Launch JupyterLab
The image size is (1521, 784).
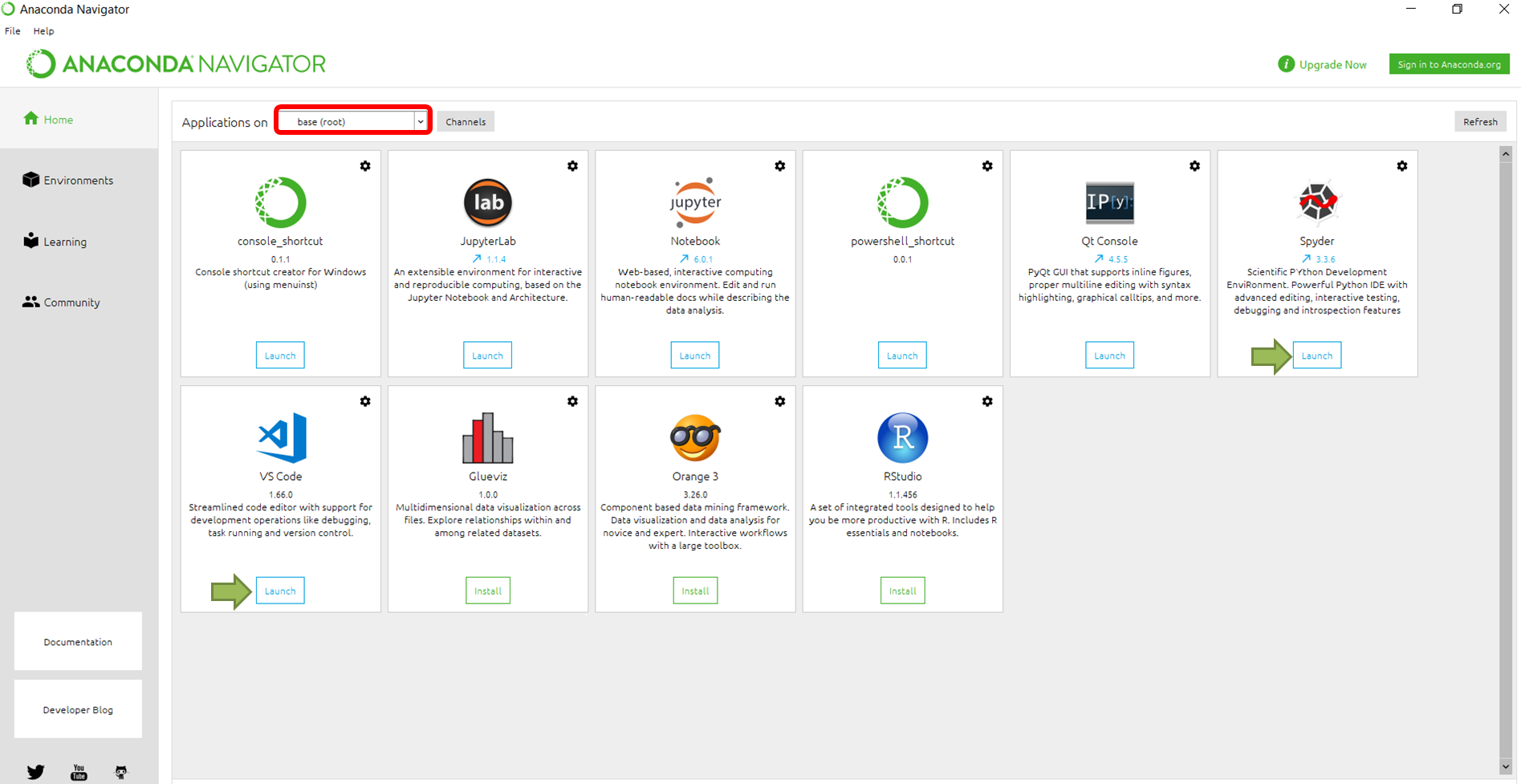[487, 355]
